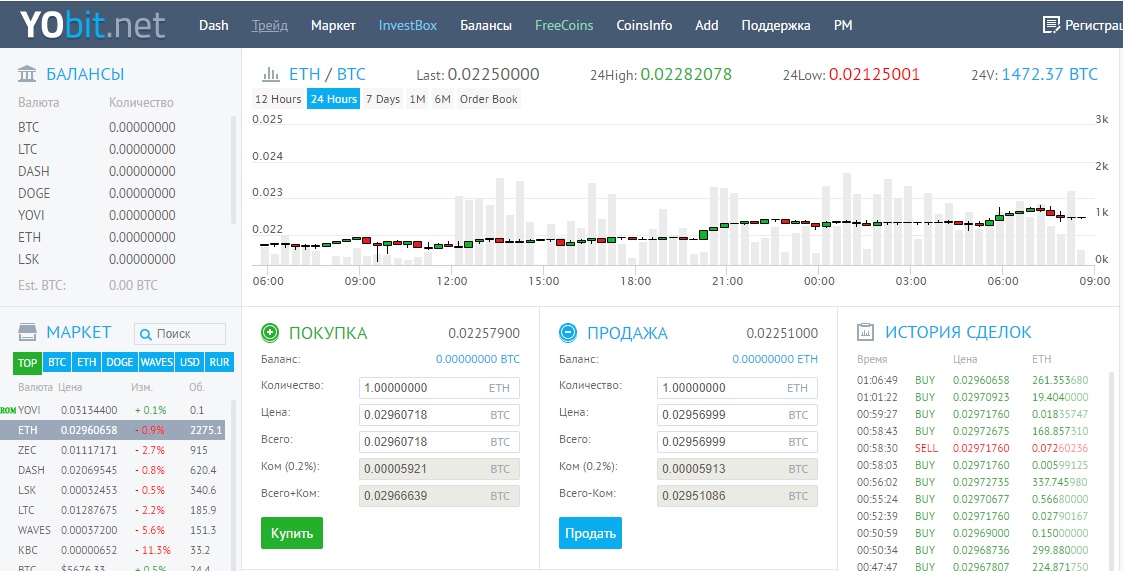This screenshot has width=1123, height=571.
Task: Select the USD market tab
Action: 190,363
